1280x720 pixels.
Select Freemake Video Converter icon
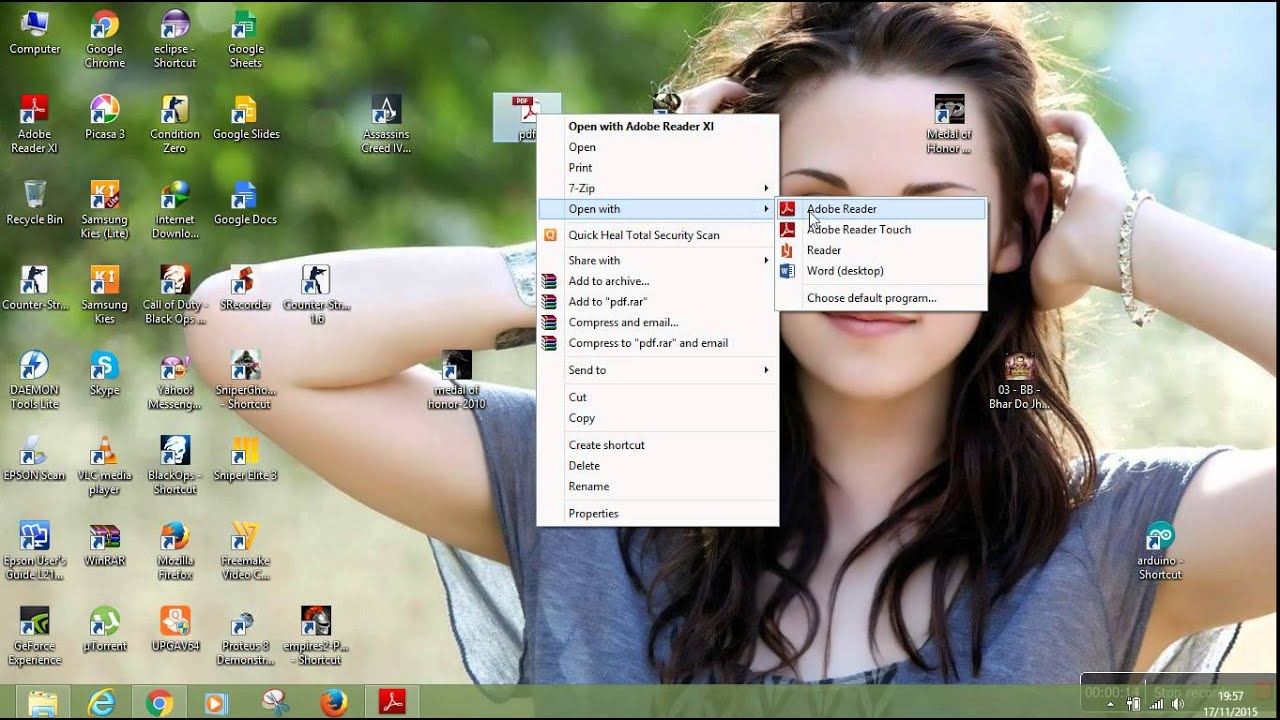coord(245,551)
